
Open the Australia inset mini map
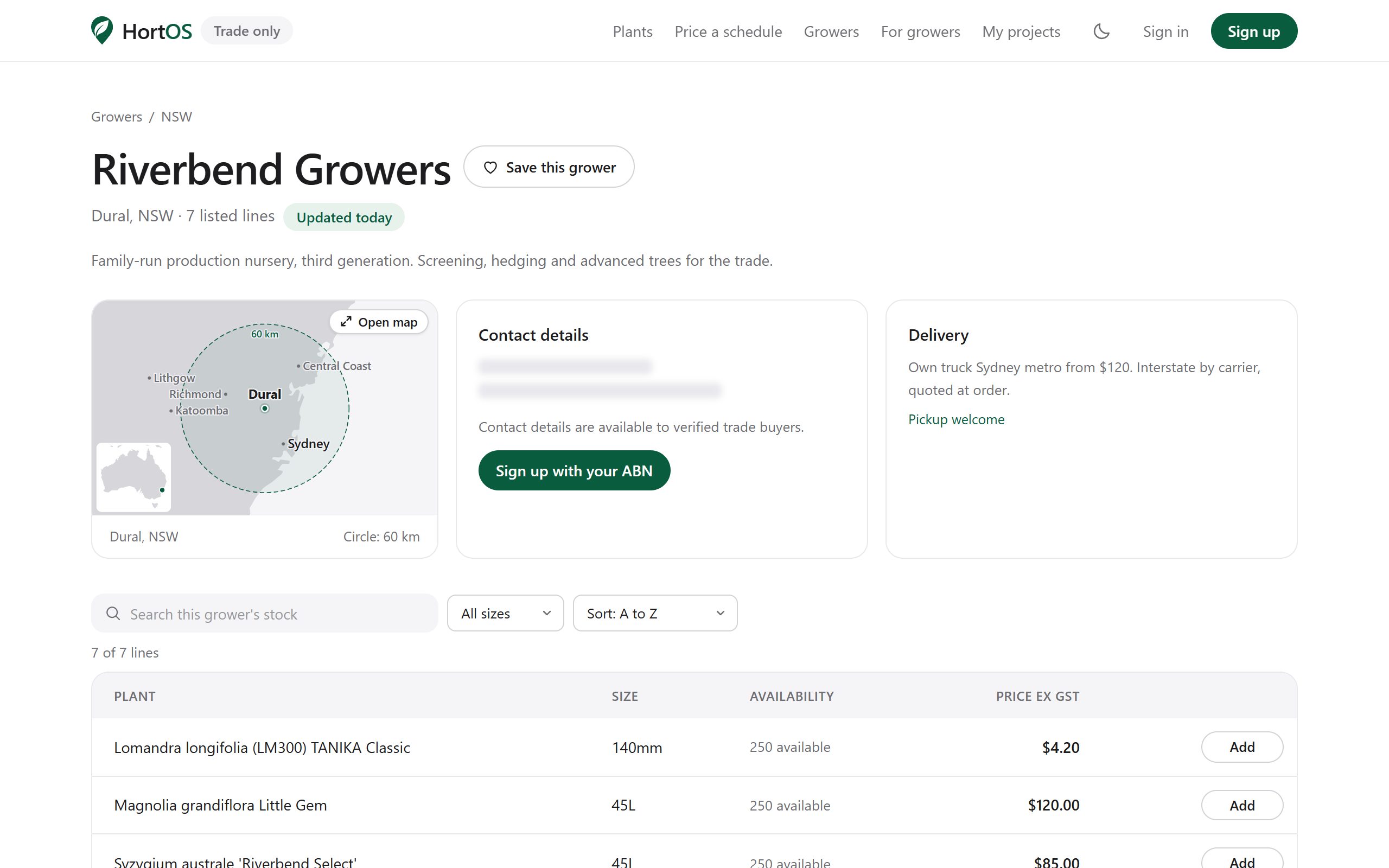pyautogui.click(x=133, y=477)
